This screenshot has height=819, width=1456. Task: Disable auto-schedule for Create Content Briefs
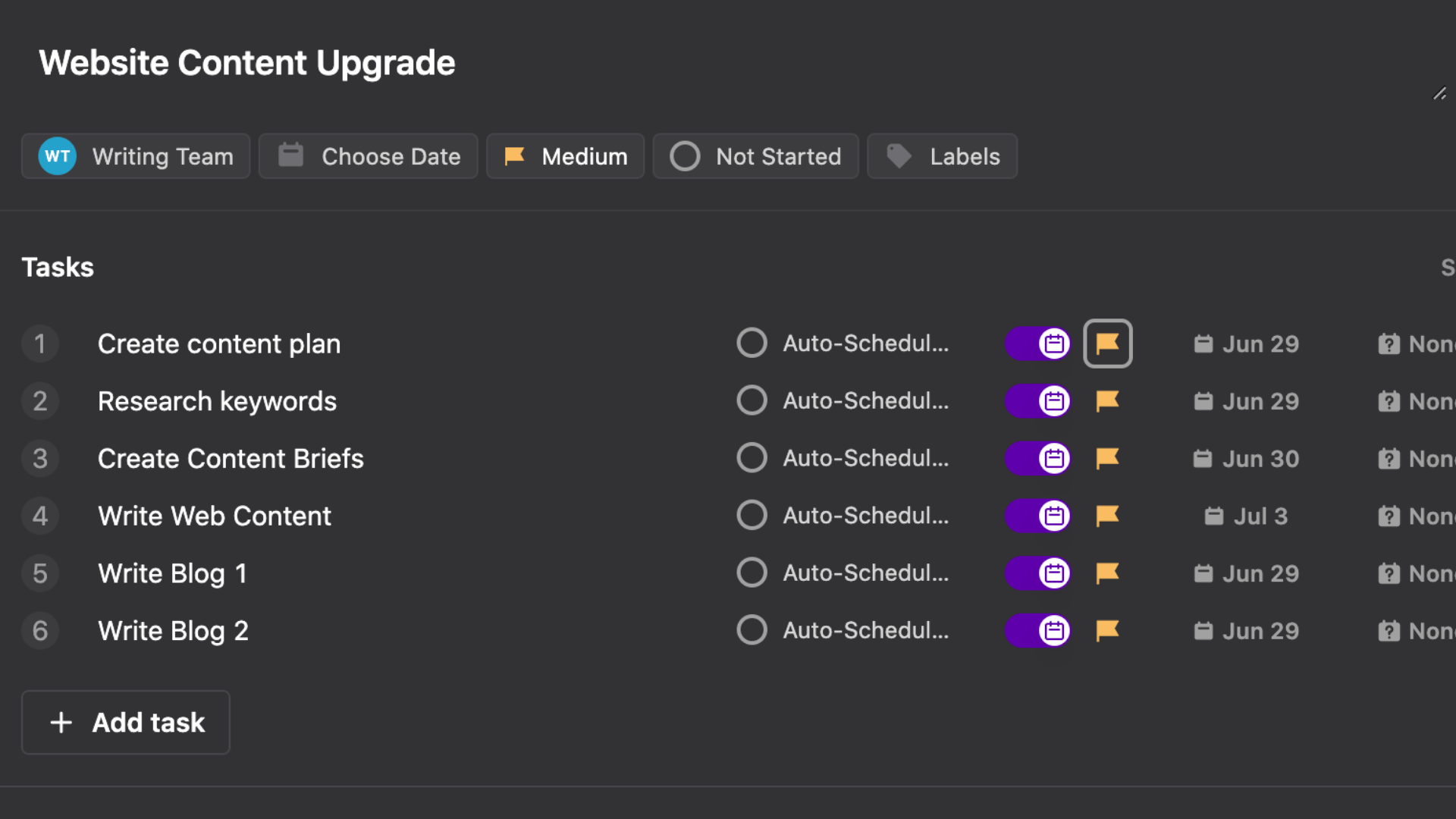tap(1037, 459)
